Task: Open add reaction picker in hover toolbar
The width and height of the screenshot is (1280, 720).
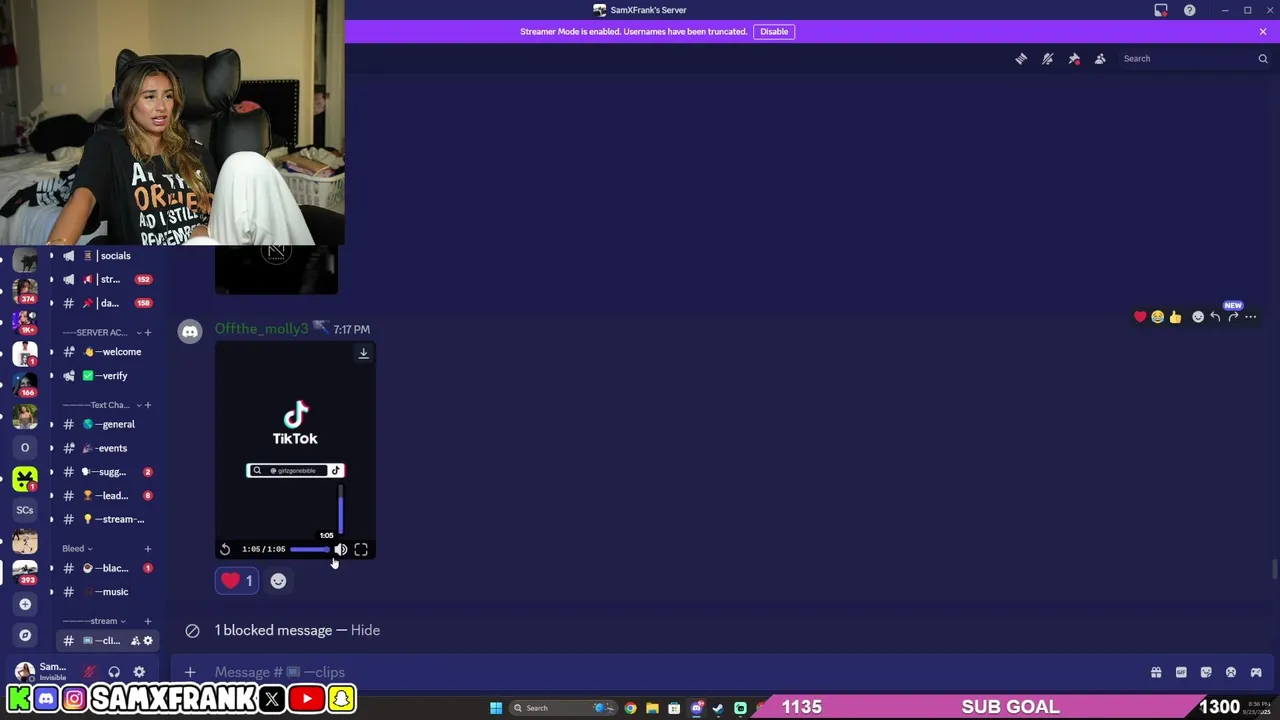Action: 1198,317
